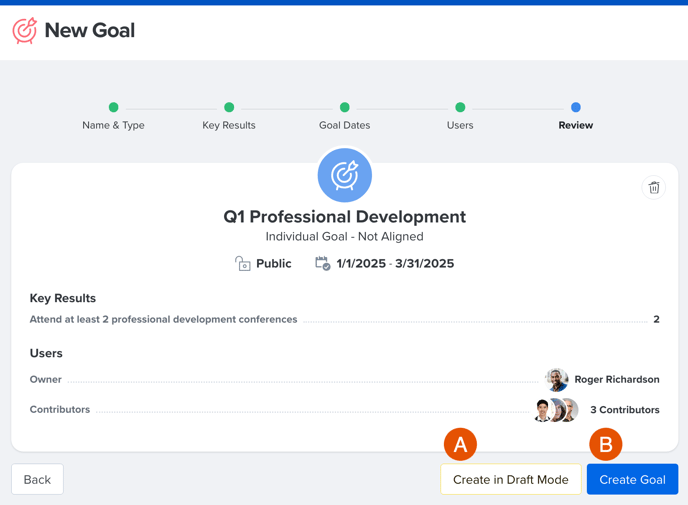
Task: Click the Public lock privacy icon
Action: click(x=243, y=264)
